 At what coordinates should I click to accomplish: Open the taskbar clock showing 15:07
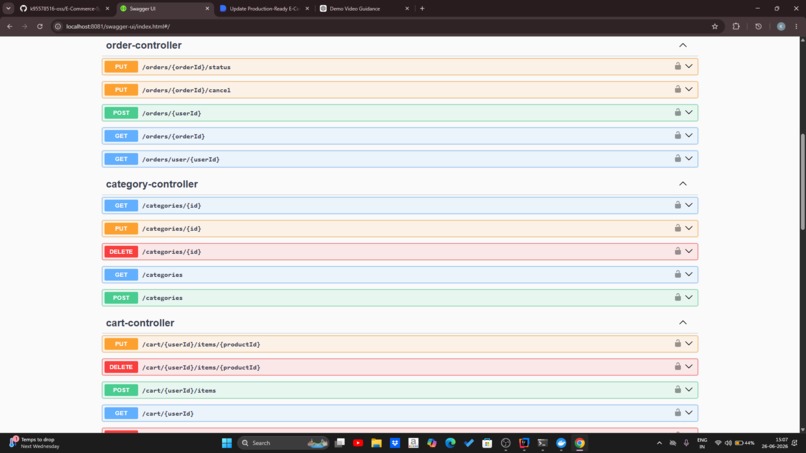tap(774, 443)
